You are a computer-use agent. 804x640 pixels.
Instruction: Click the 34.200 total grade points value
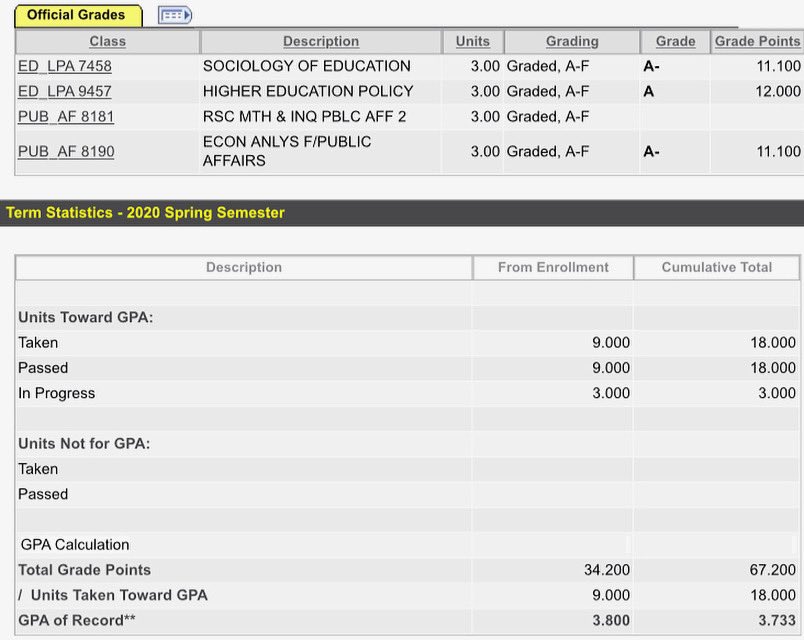point(607,570)
